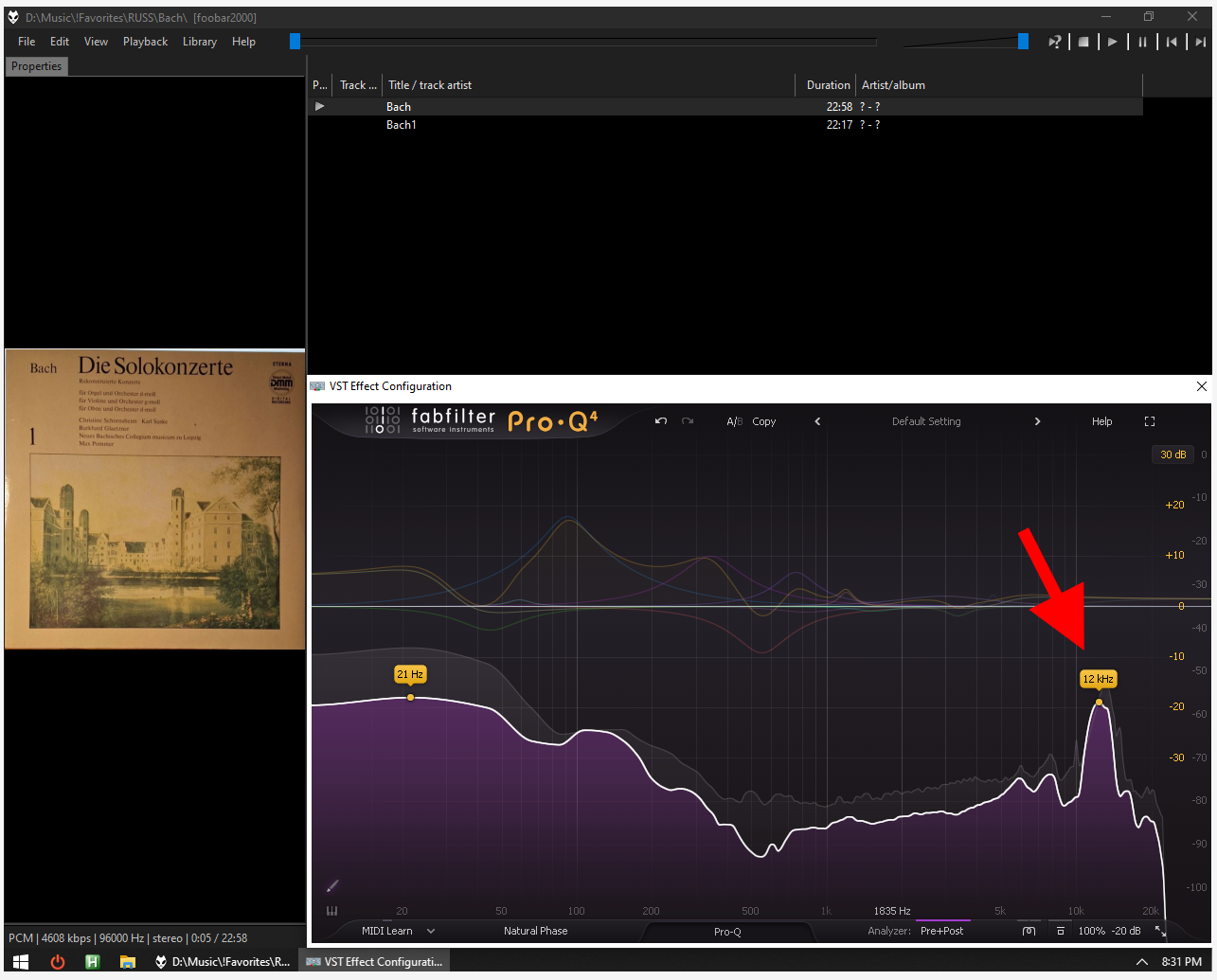This screenshot has width=1217, height=980.
Task: Click the Pro-Q label on the bottom bar
Action: point(727,932)
